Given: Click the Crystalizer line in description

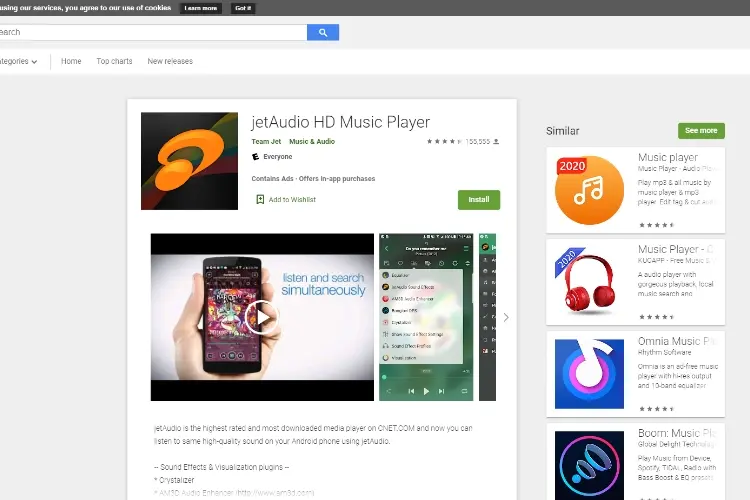Looking at the screenshot, I should pyautogui.click(x=174, y=480).
